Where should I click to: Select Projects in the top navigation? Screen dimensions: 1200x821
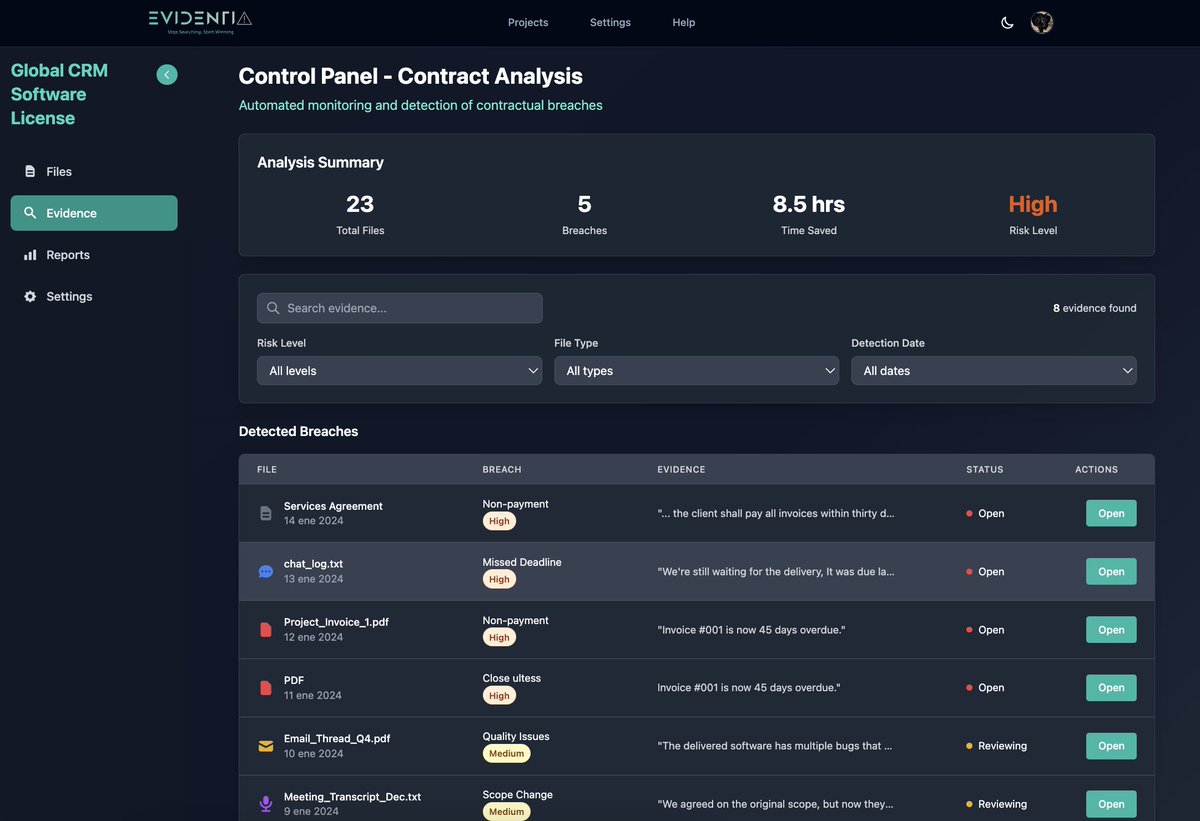(x=527, y=22)
